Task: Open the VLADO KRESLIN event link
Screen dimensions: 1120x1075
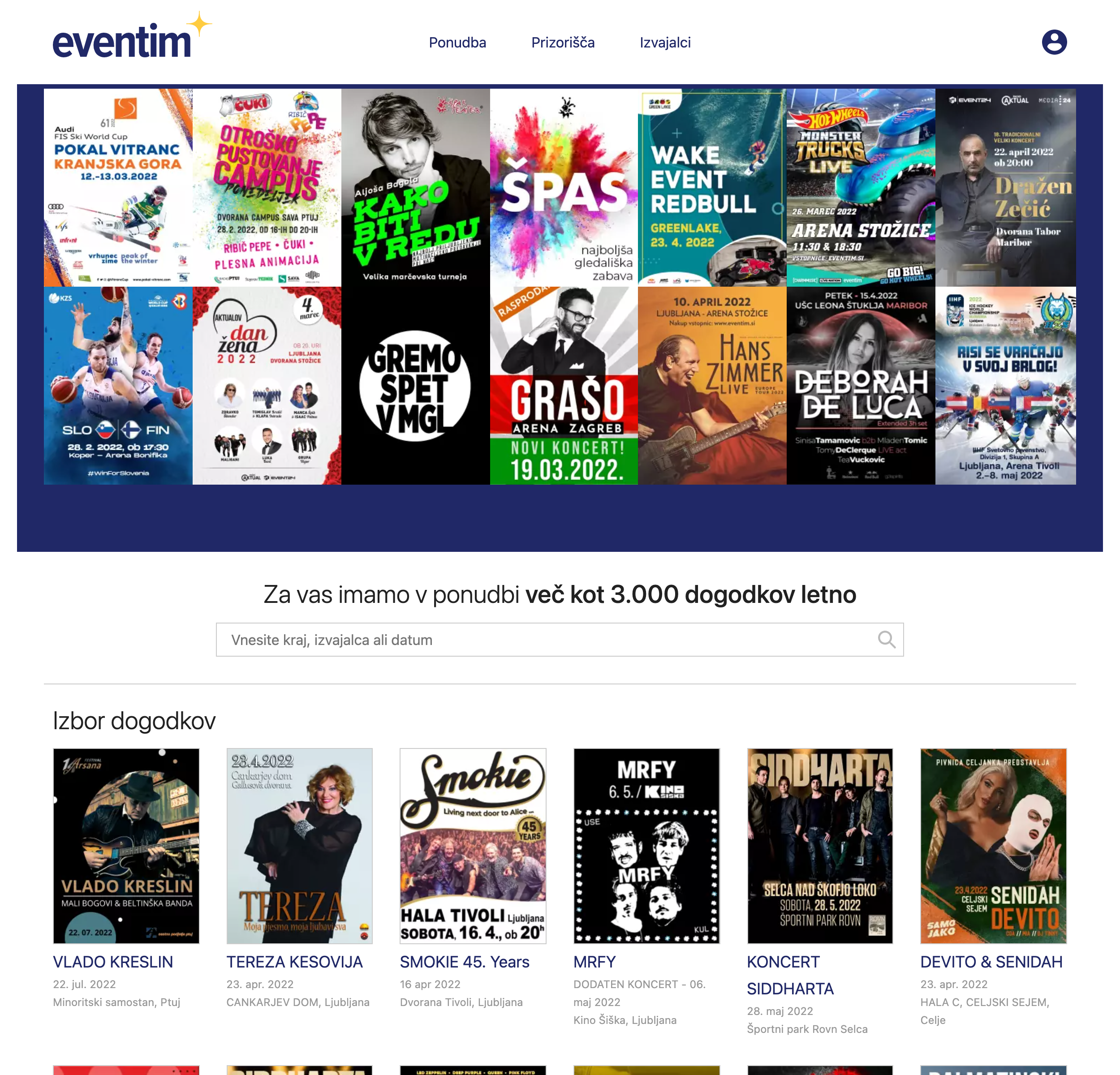Action: 113,962
